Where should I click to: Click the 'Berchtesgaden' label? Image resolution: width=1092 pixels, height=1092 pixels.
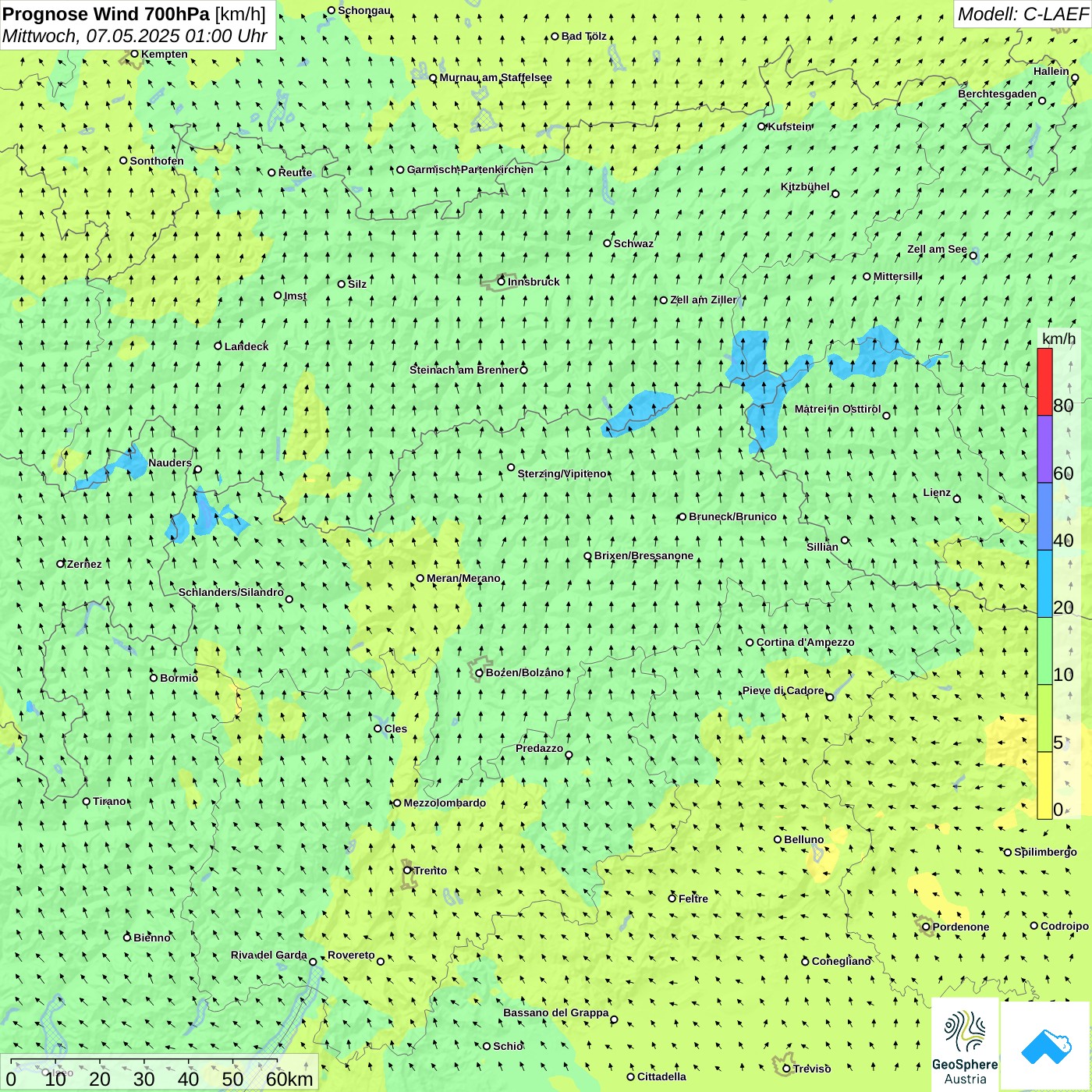tap(998, 94)
